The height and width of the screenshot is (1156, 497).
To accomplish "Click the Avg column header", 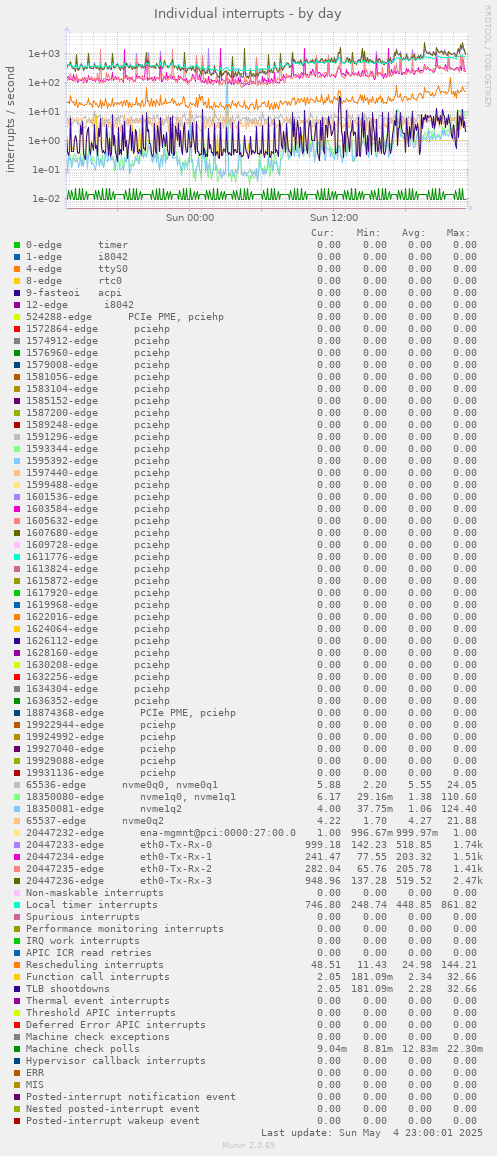I will (x=413, y=233).
